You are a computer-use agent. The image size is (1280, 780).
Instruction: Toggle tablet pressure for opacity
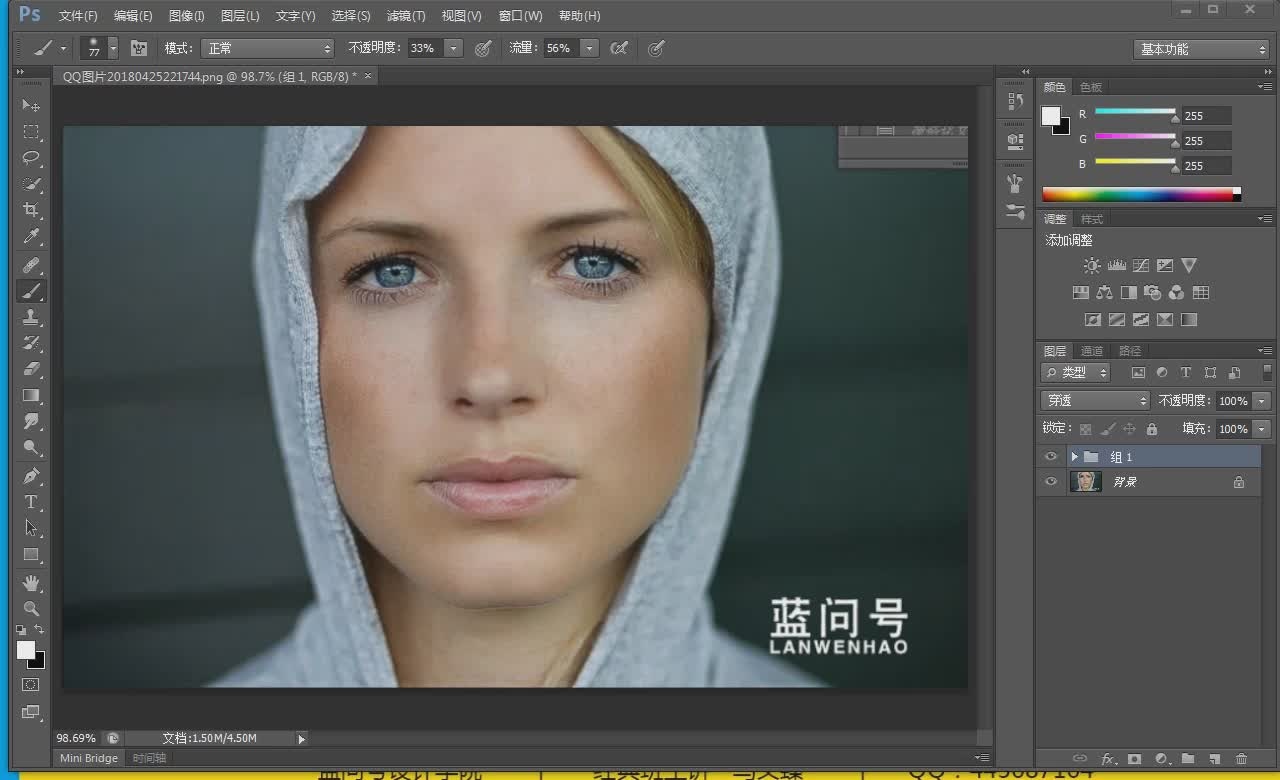click(x=483, y=48)
